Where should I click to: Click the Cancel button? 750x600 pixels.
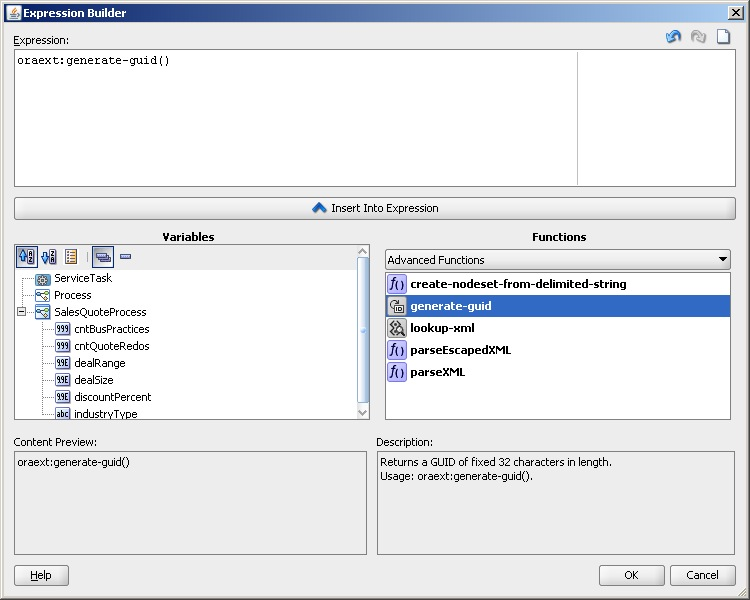point(702,575)
